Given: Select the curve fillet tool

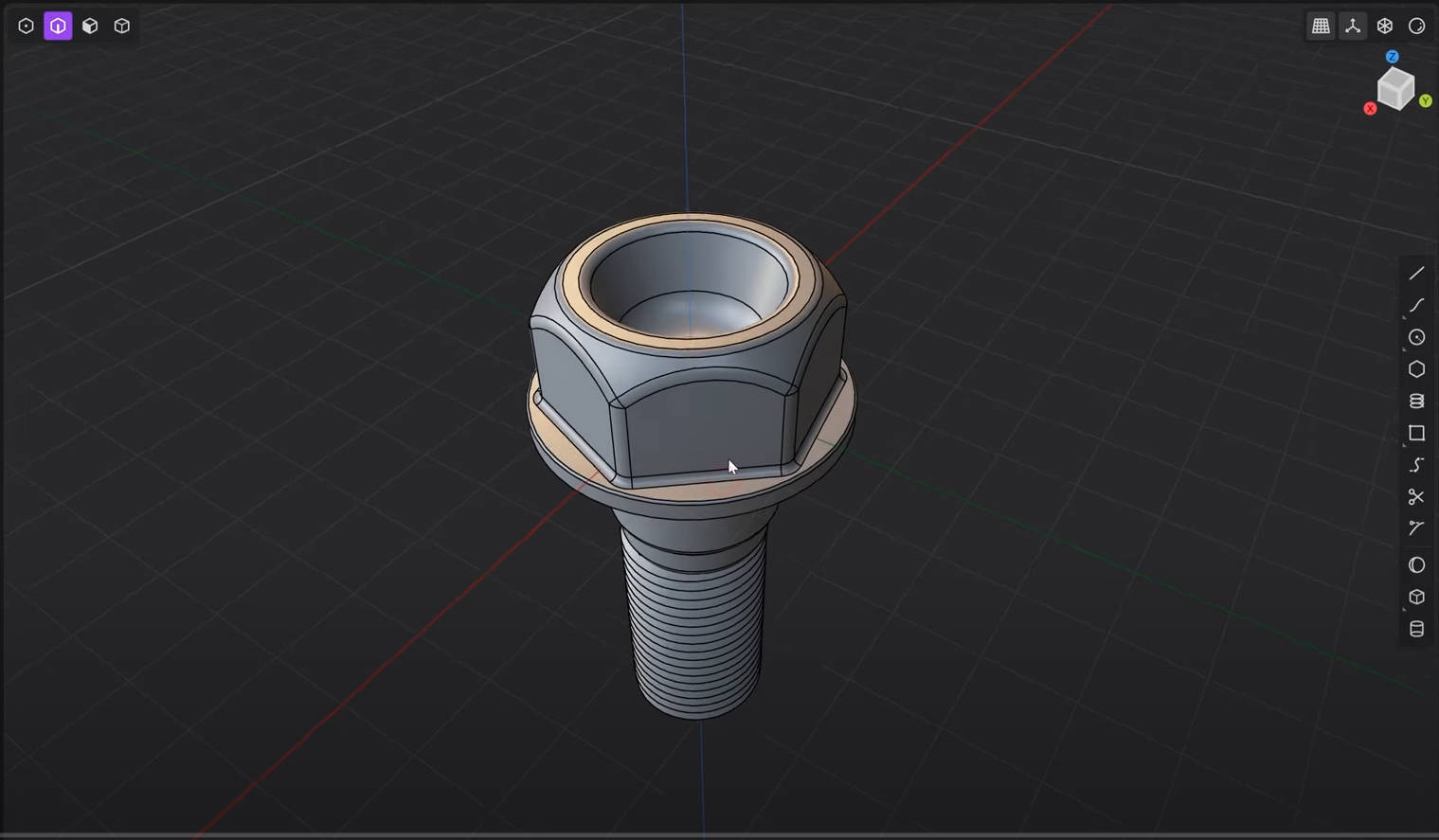Looking at the screenshot, I should click(1416, 528).
